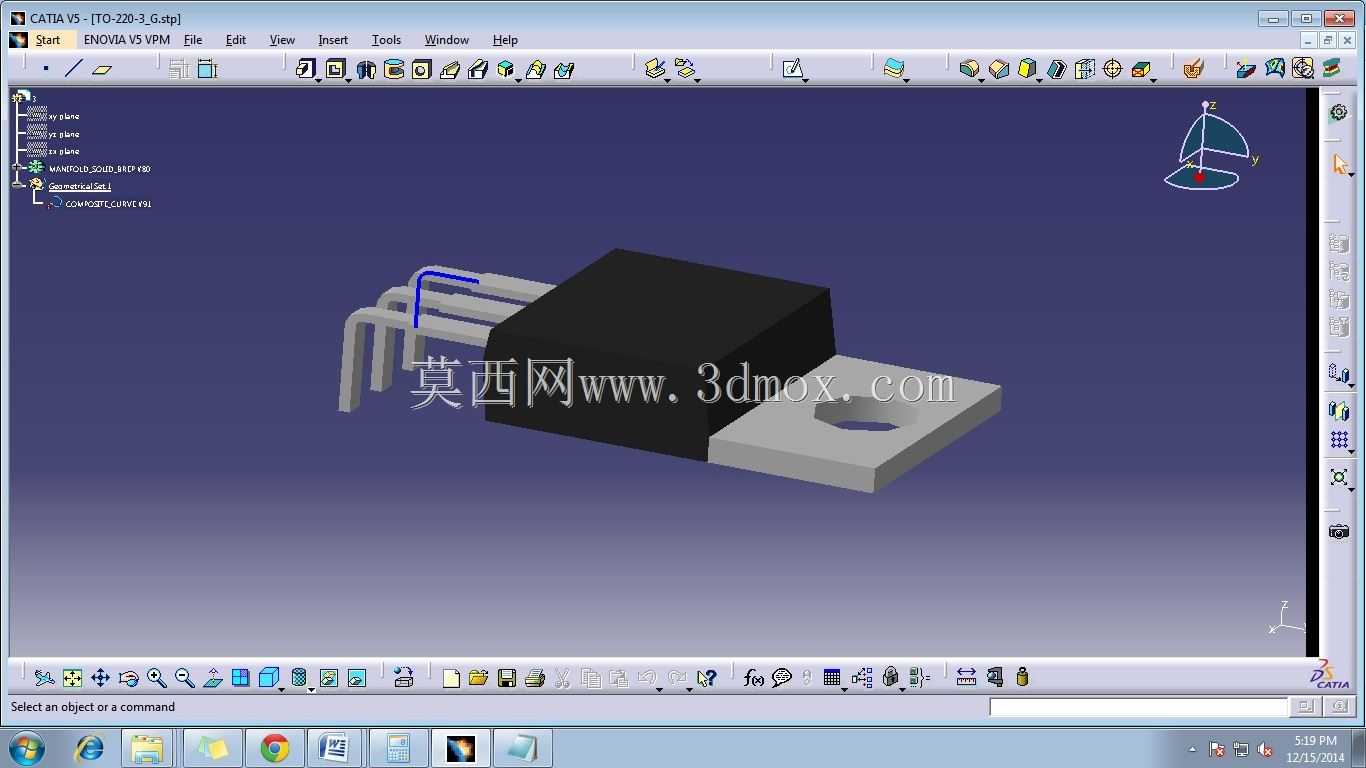Activate the Pocket tool
Image resolution: width=1366 pixels, height=768 pixels.
point(335,68)
